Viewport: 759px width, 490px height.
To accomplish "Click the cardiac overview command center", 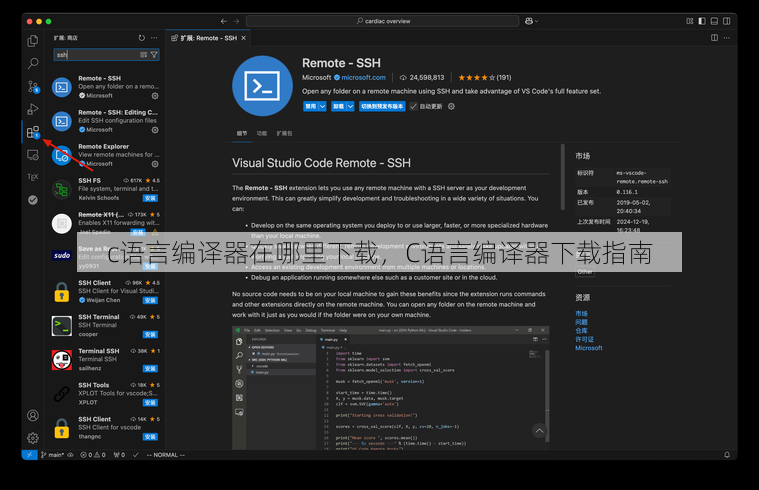I will [x=382, y=21].
